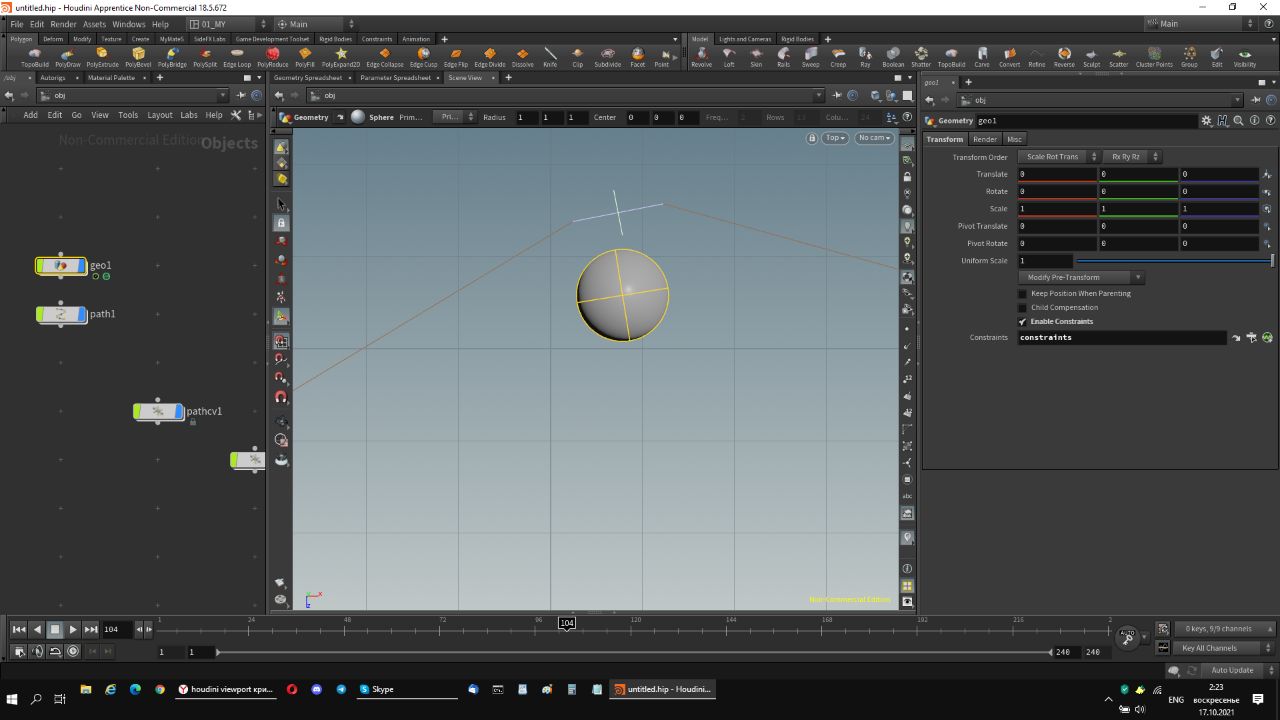This screenshot has width=1280, height=720.
Task: Select the Boolean tool in the Model shelf
Action: pyautogui.click(x=893, y=55)
